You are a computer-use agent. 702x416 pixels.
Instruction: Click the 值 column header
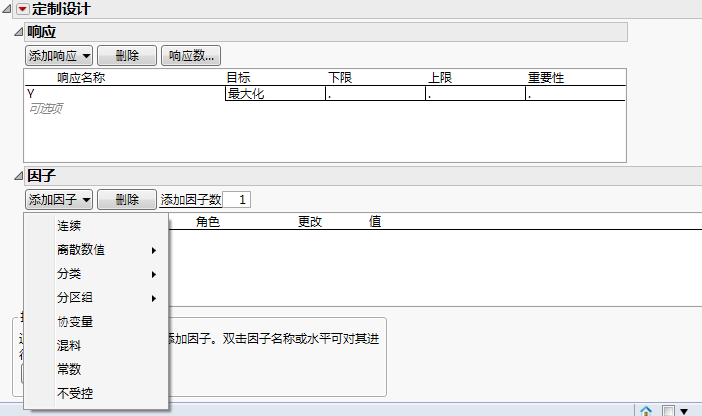[375, 222]
